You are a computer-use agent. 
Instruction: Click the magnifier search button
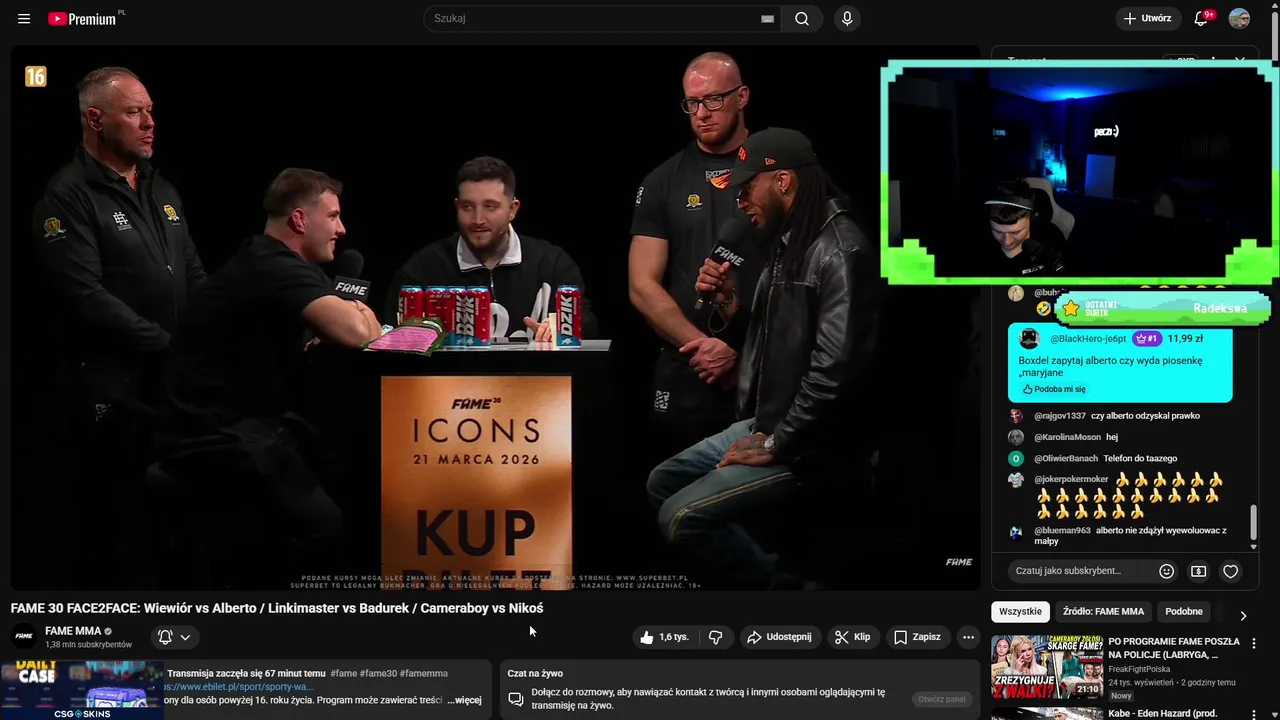tap(802, 18)
